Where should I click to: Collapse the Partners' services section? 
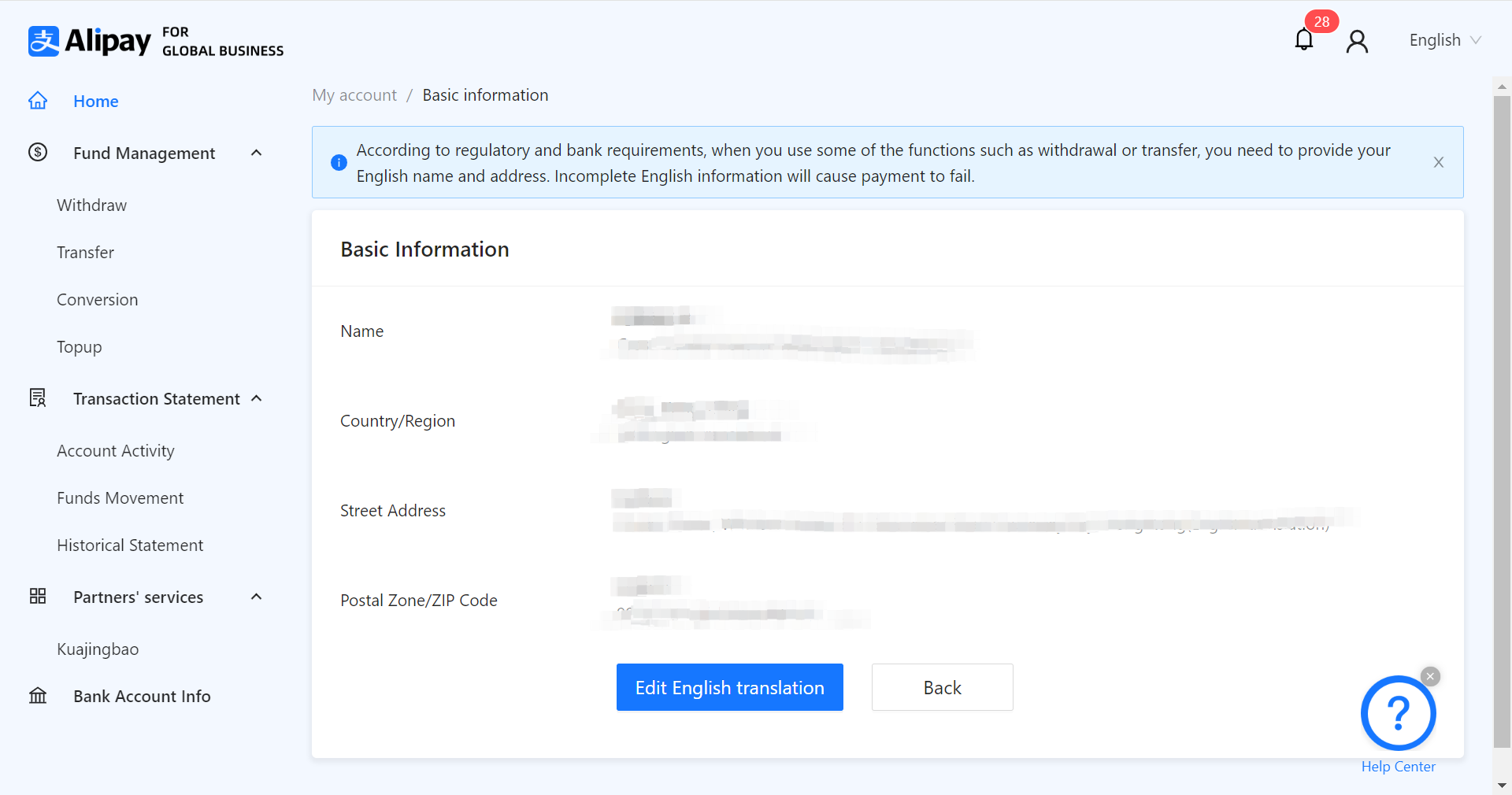256,597
